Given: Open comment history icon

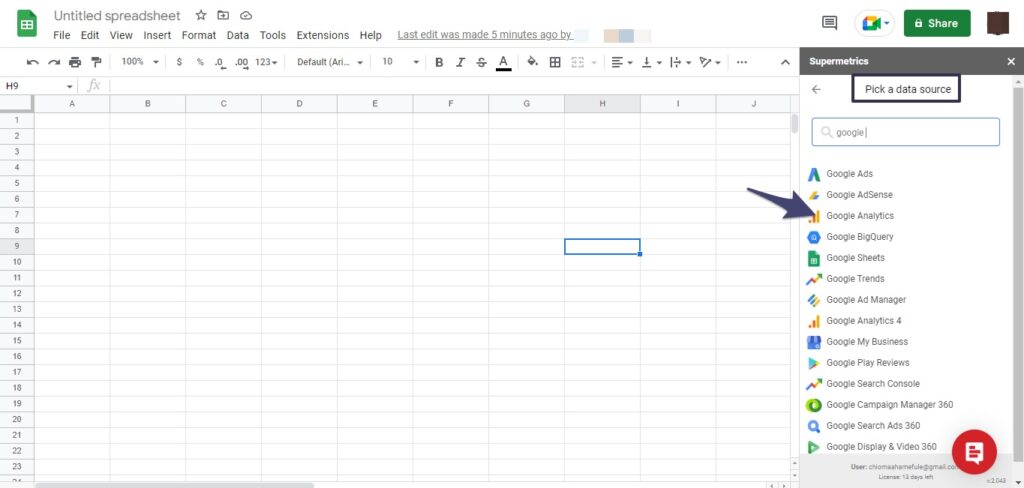Looking at the screenshot, I should [829, 23].
